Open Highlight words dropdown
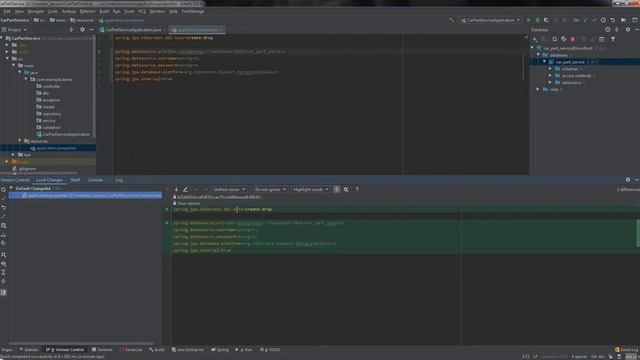The image size is (640, 360). (310, 189)
